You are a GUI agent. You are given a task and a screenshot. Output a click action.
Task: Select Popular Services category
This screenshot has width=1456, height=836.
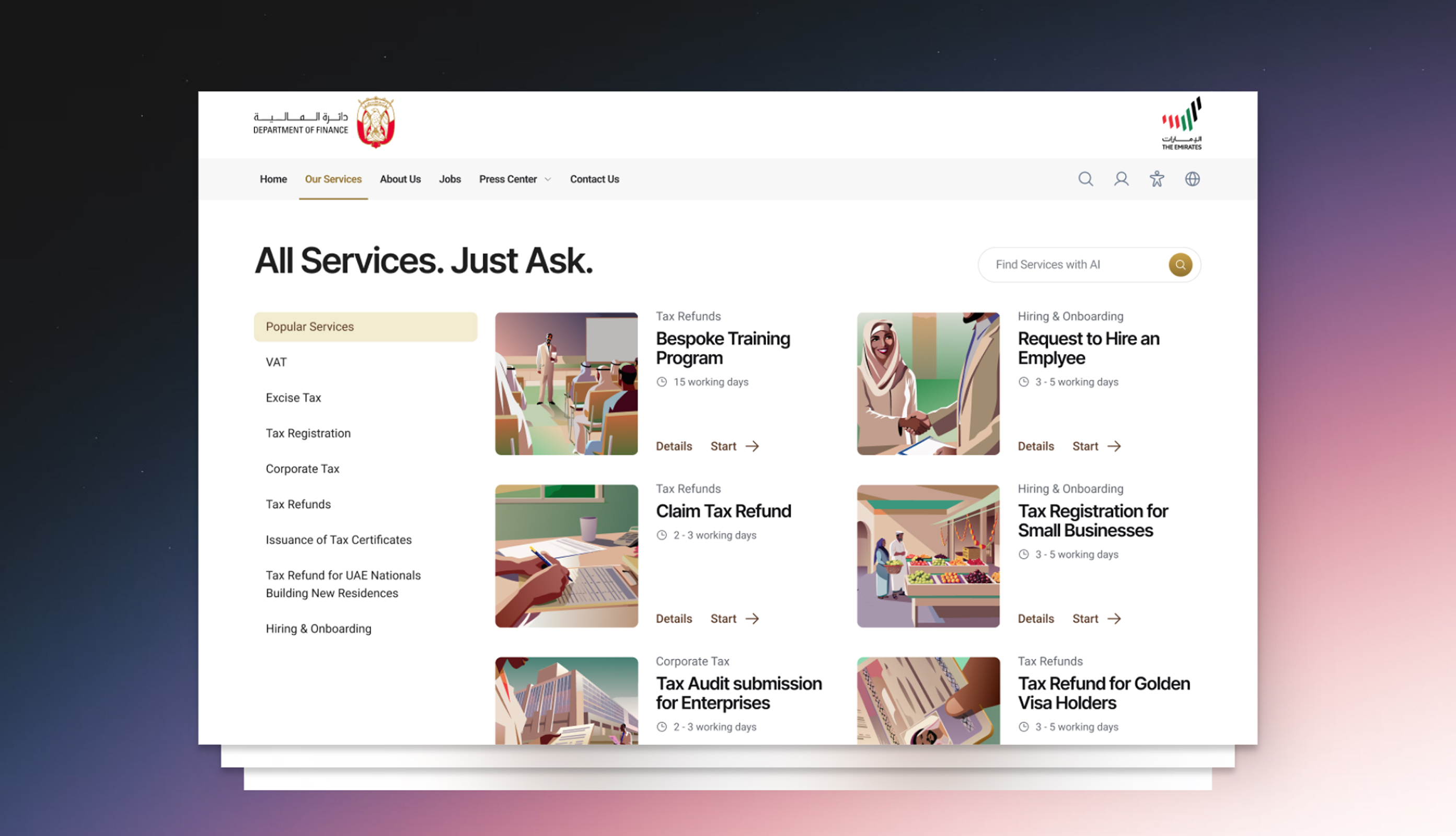[365, 327]
